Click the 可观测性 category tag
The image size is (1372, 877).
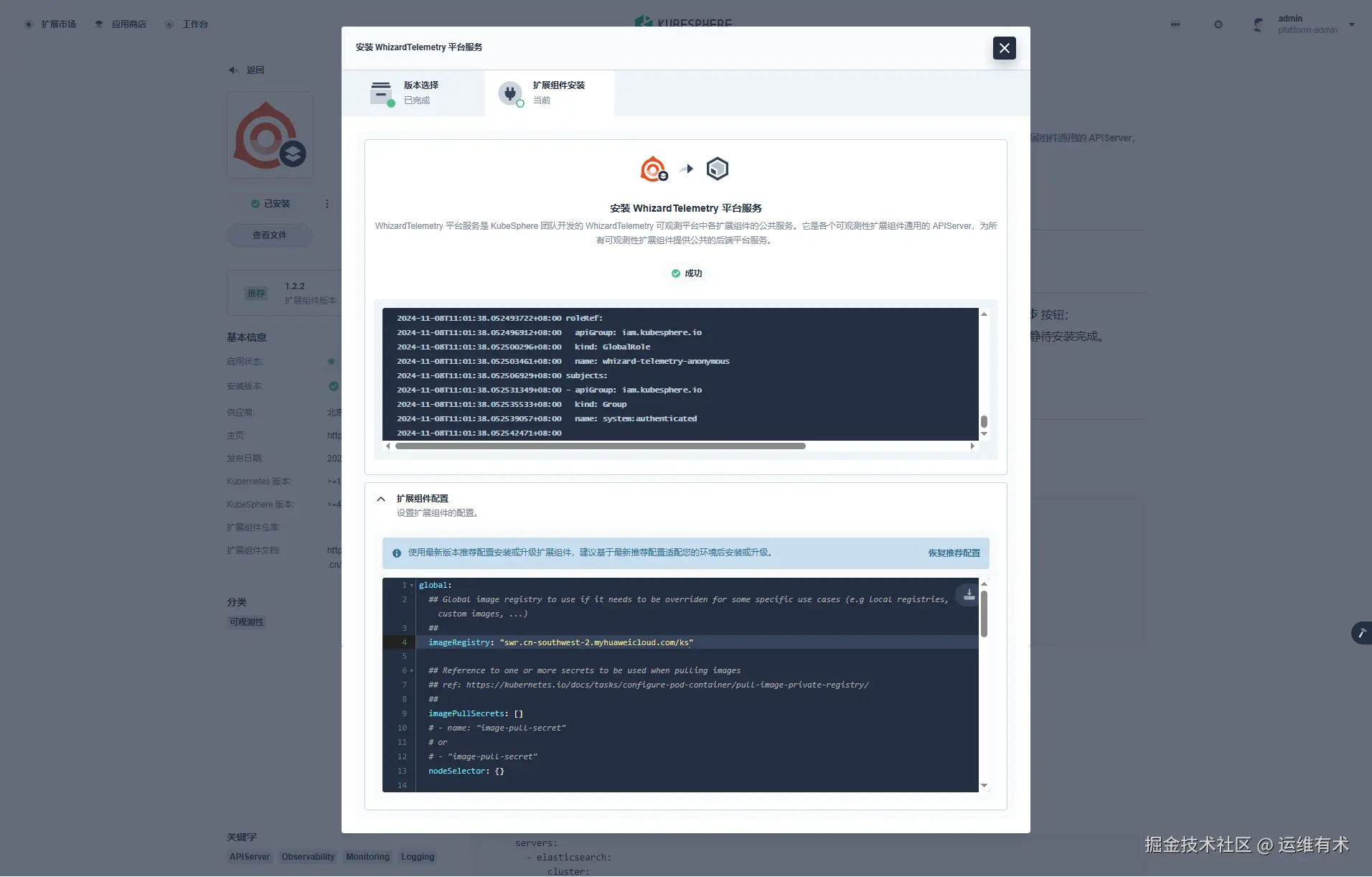(x=247, y=622)
